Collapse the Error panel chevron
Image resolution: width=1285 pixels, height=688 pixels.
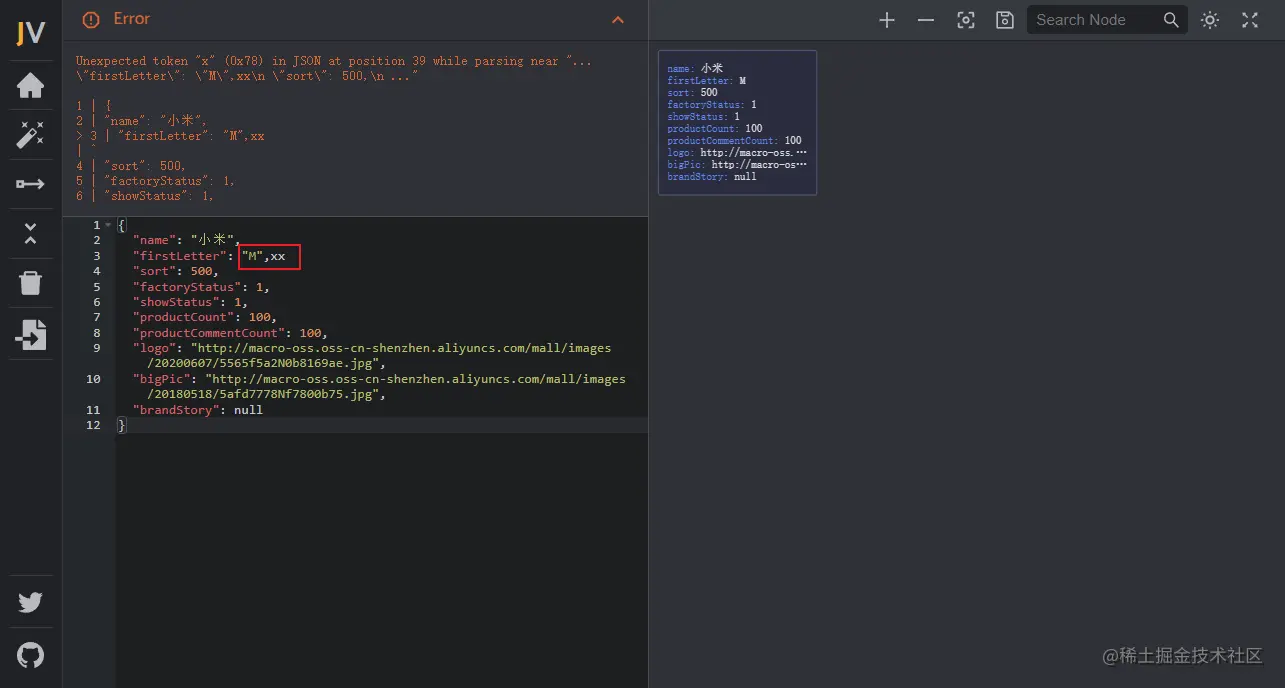click(x=618, y=20)
